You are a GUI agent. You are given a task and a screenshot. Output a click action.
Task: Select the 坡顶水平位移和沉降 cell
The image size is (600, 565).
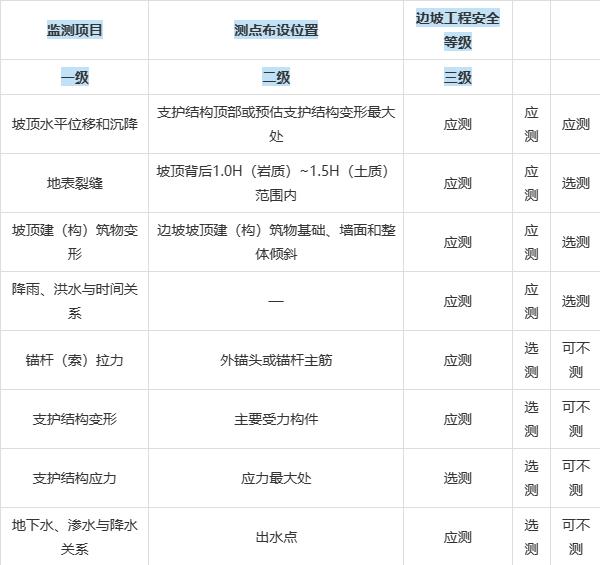tap(75, 124)
